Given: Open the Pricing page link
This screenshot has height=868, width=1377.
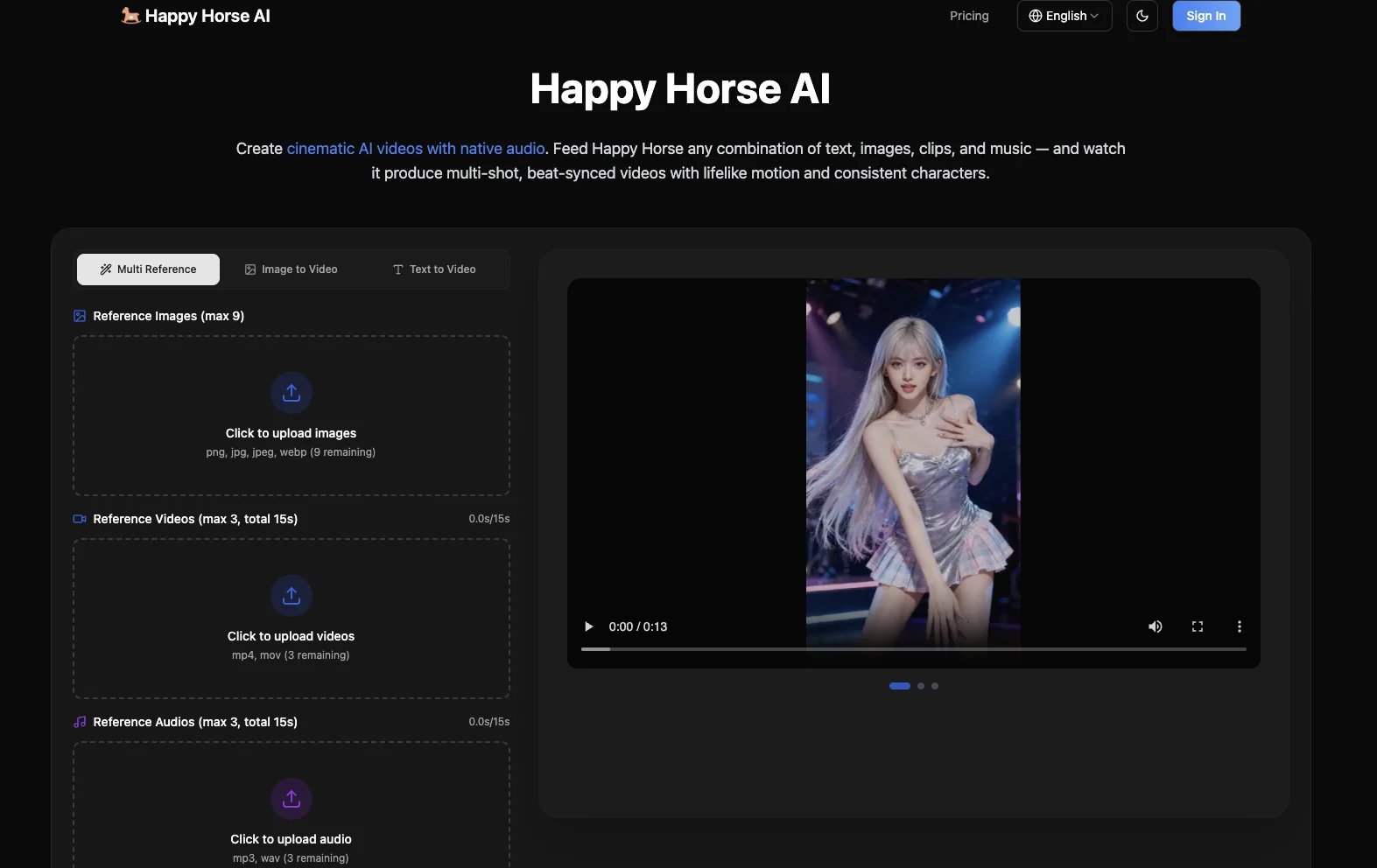Looking at the screenshot, I should point(969,16).
